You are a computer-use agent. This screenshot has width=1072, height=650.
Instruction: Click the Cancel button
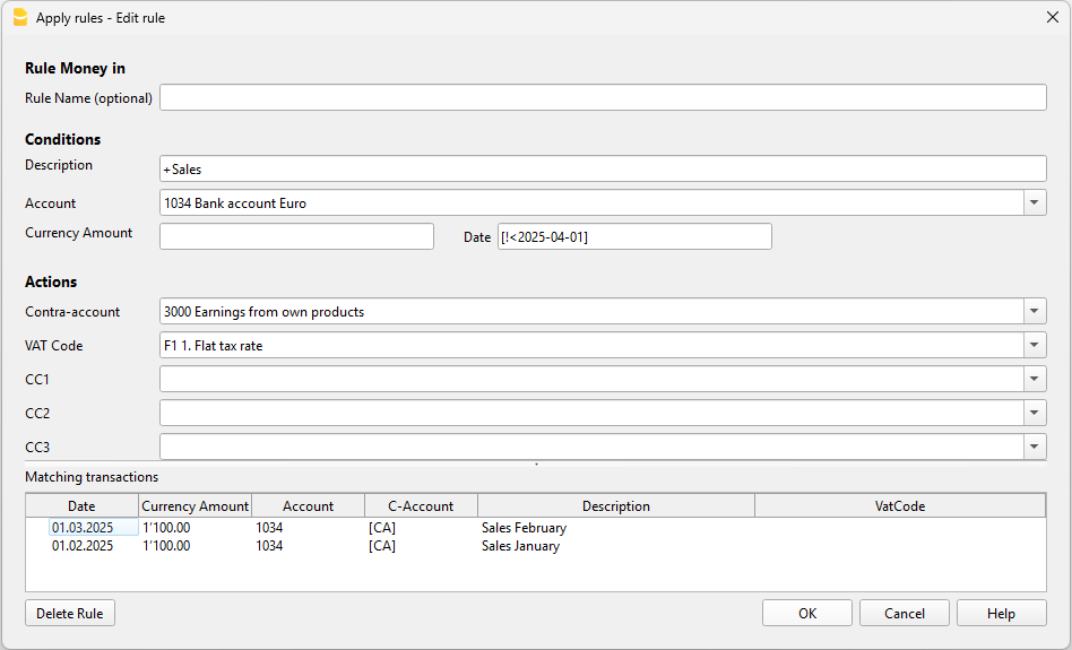click(904, 612)
